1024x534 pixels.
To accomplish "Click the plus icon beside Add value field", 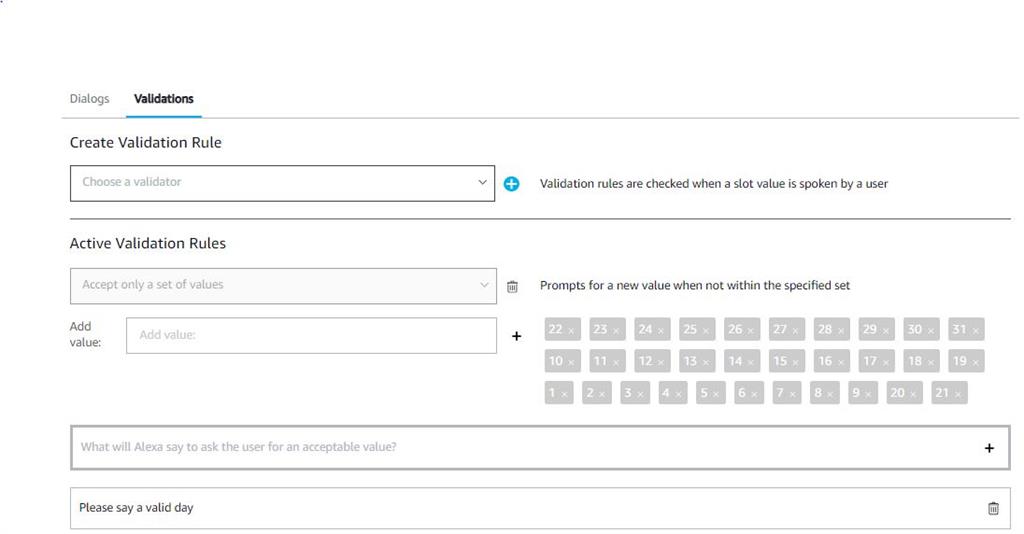I will coord(516,336).
